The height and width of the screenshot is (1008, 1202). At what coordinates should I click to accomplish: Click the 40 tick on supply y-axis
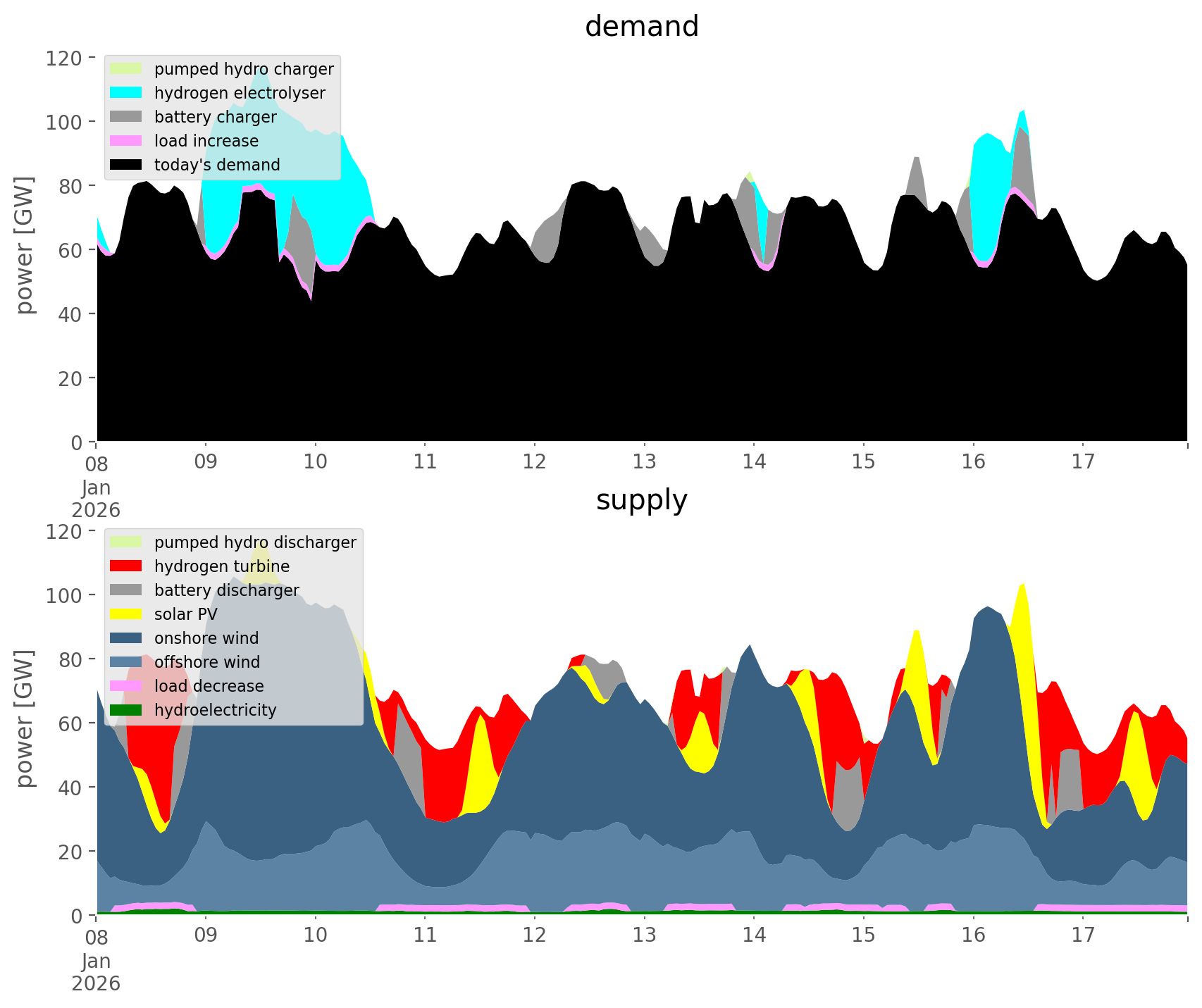(x=69, y=788)
